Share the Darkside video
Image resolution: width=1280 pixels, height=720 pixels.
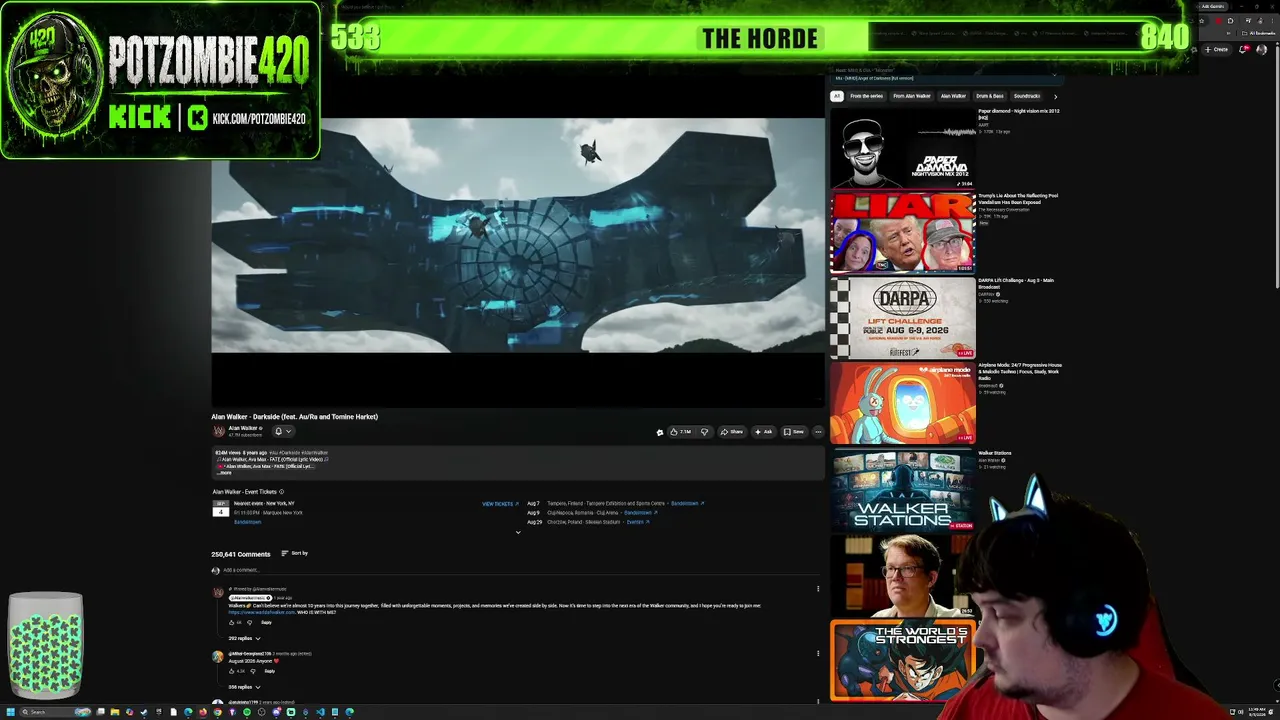click(733, 432)
